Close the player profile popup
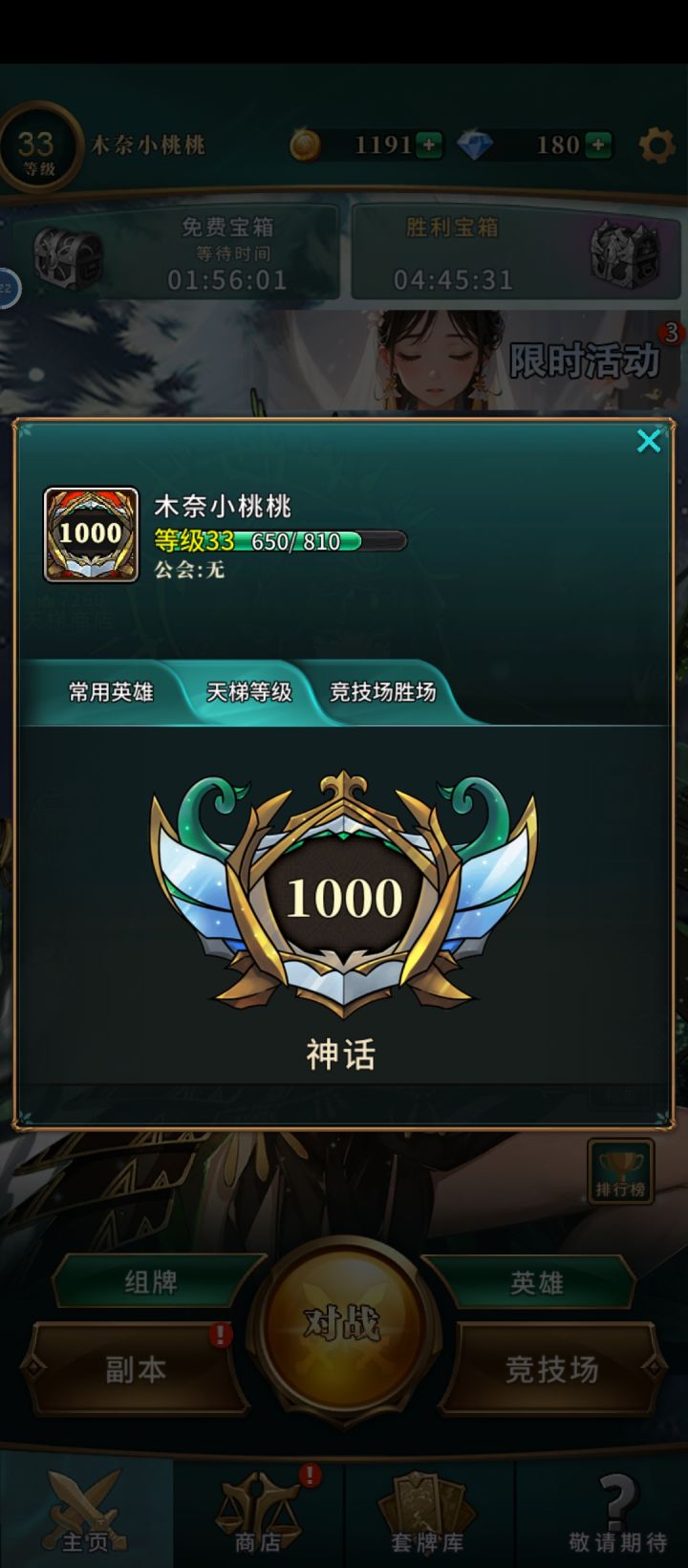The width and height of the screenshot is (688, 1568). [649, 441]
